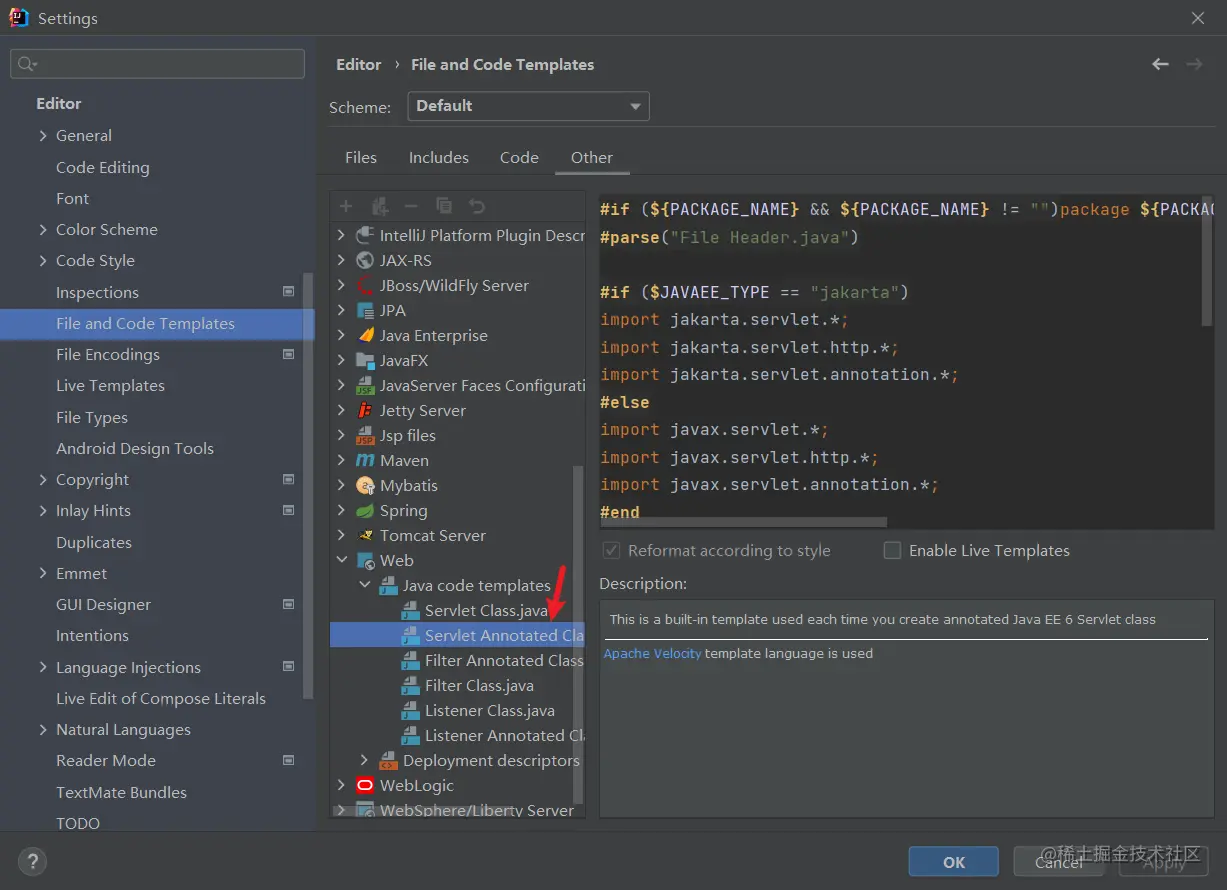Expand the Deployment descriptors node

point(365,760)
